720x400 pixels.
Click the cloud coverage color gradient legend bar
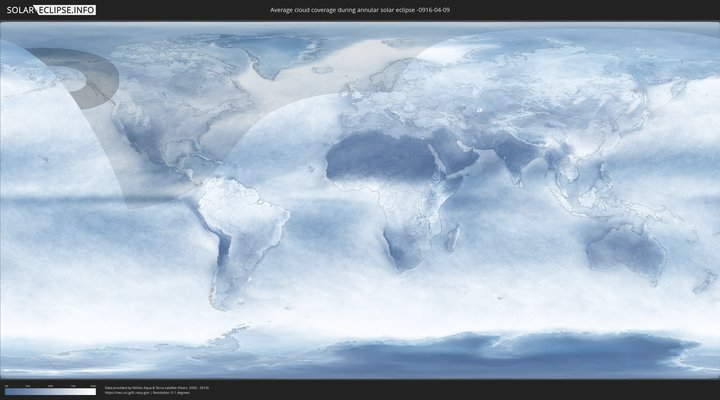pos(50,392)
